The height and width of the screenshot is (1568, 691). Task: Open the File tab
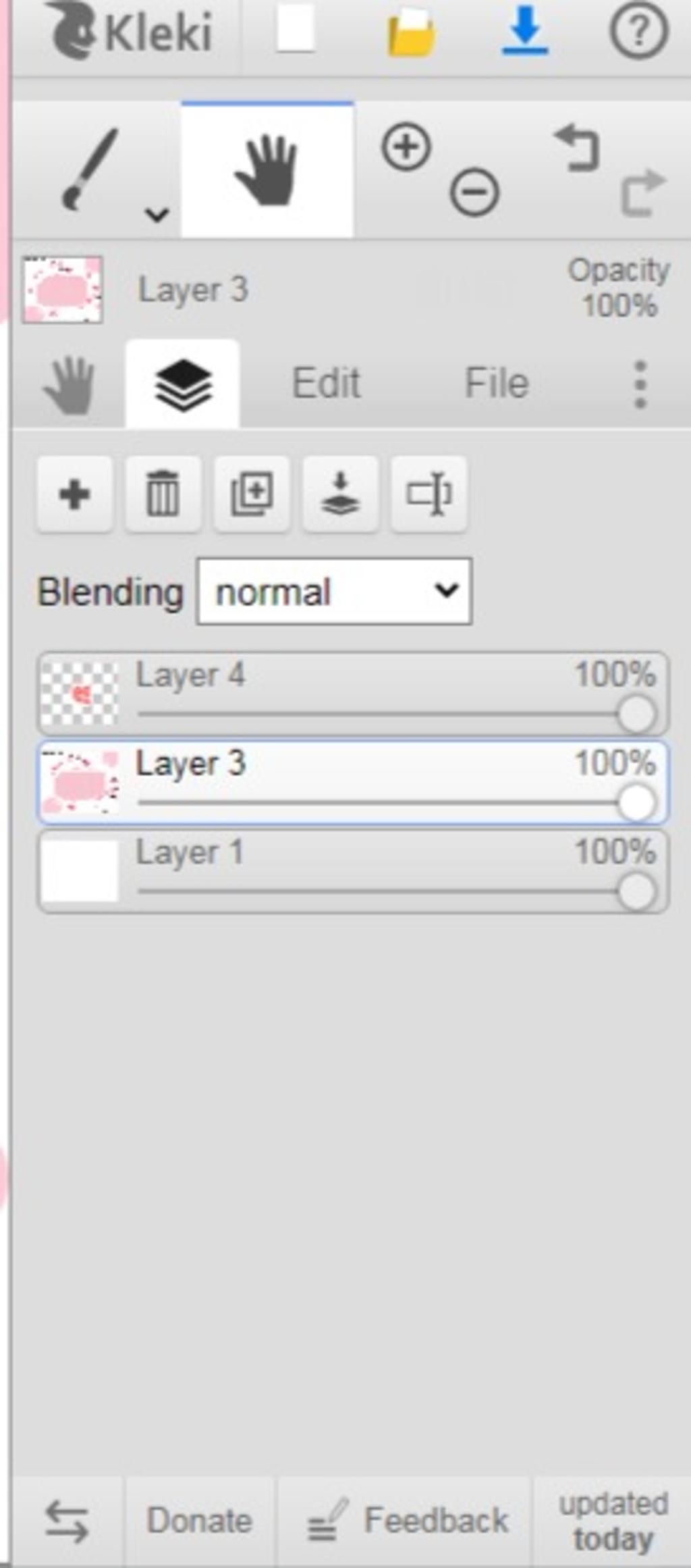pos(496,384)
